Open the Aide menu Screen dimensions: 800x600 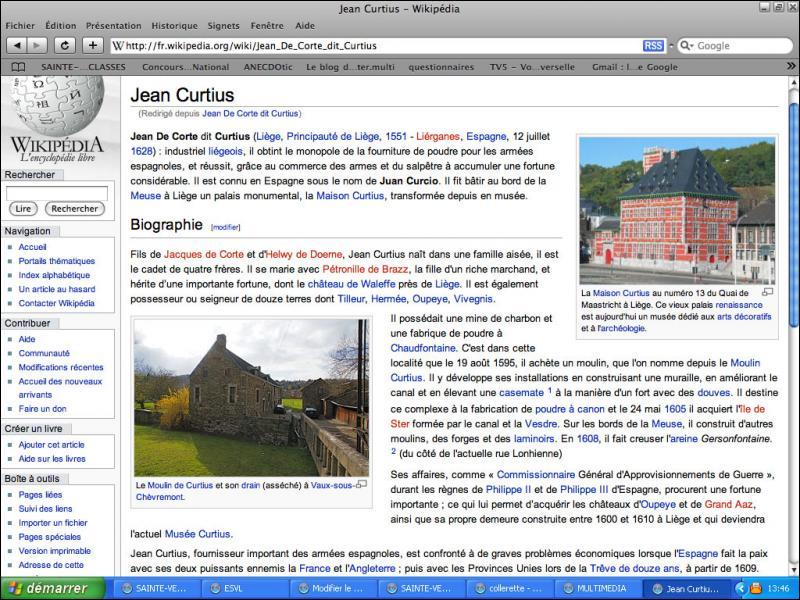[305, 26]
